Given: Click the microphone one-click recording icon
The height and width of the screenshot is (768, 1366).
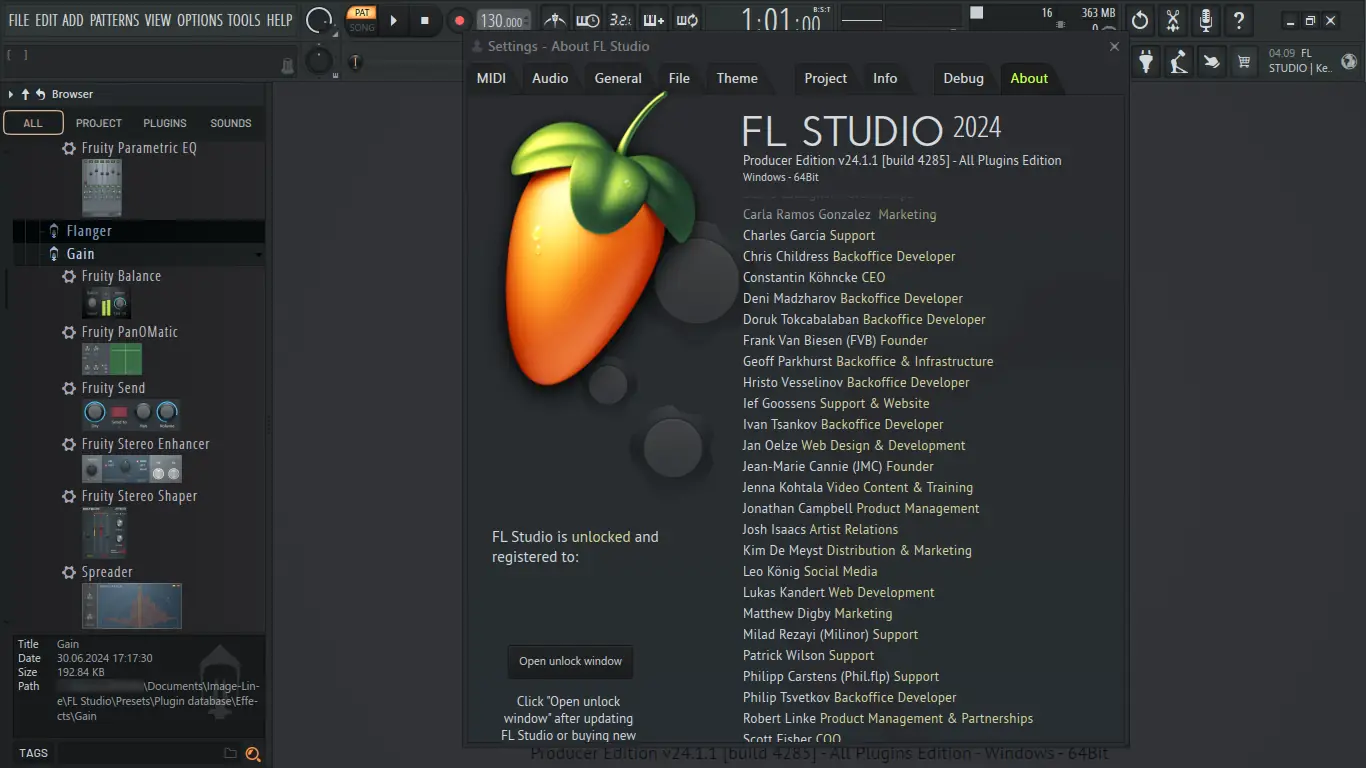Looking at the screenshot, I should coord(1206,20).
